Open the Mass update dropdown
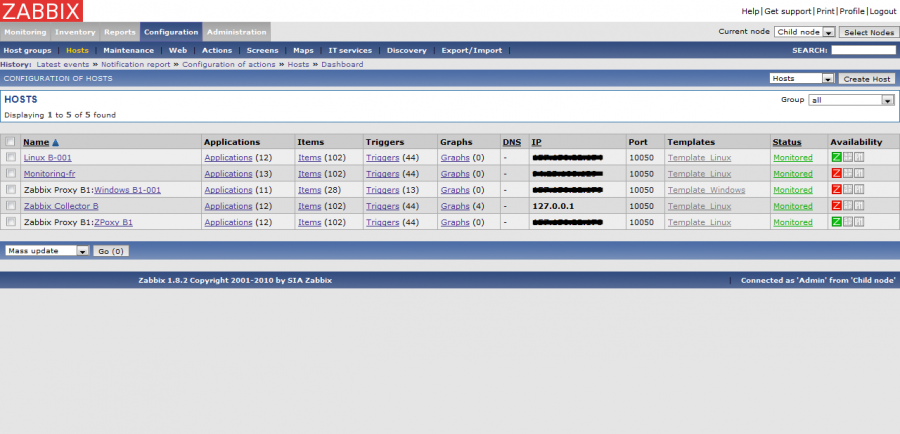The width and height of the screenshot is (900, 434). (x=48, y=251)
